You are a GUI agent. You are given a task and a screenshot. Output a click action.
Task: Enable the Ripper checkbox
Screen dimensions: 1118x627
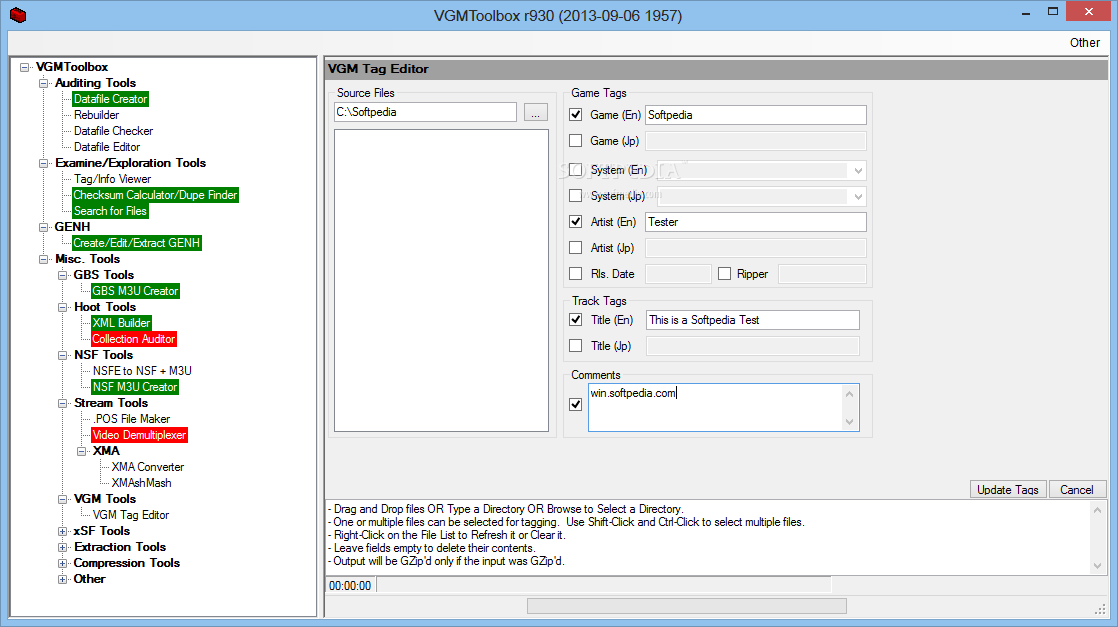[x=724, y=274]
